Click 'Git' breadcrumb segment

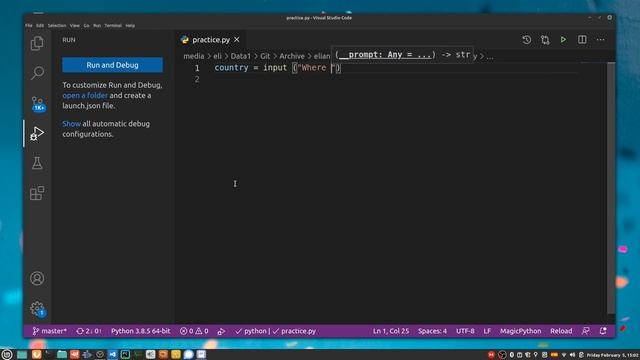(265, 56)
